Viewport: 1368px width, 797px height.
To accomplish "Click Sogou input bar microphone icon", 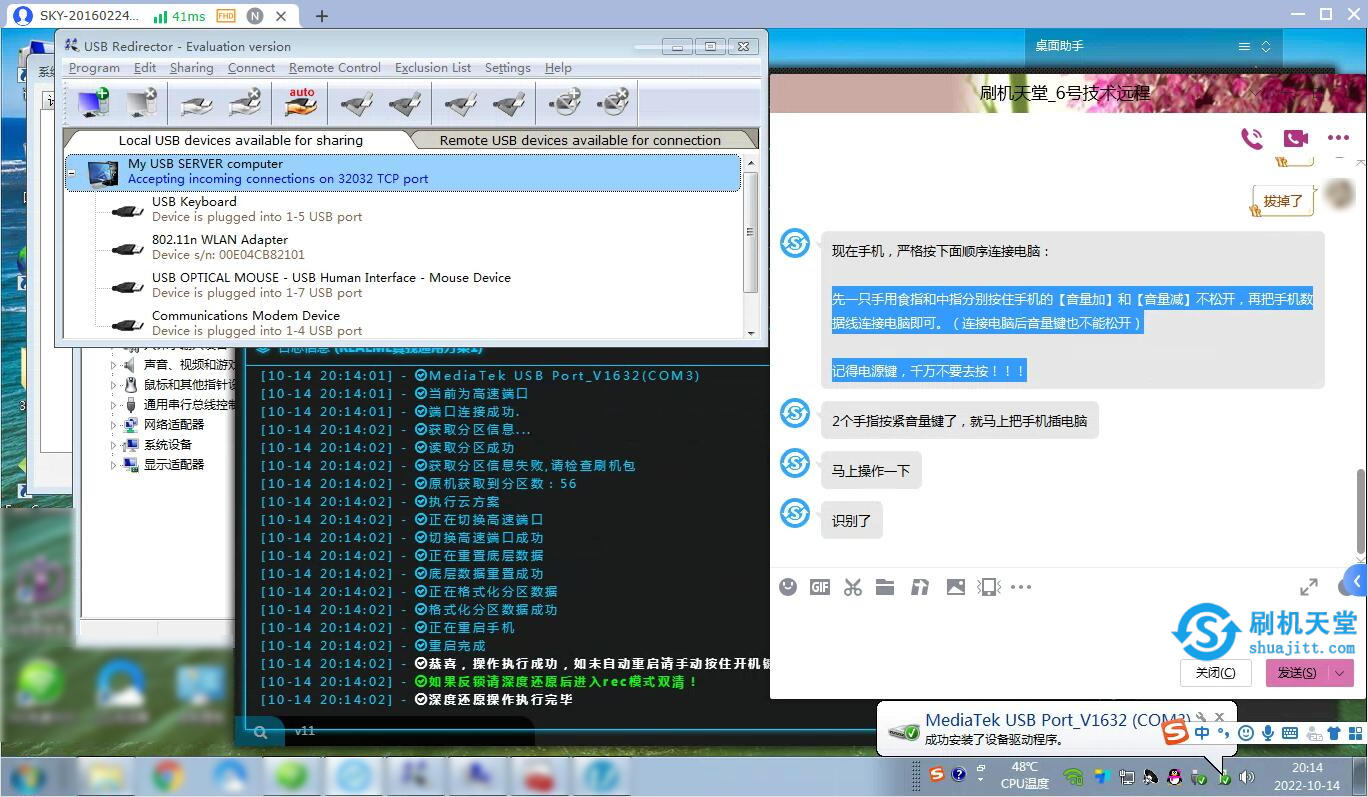I will click(1268, 733).
